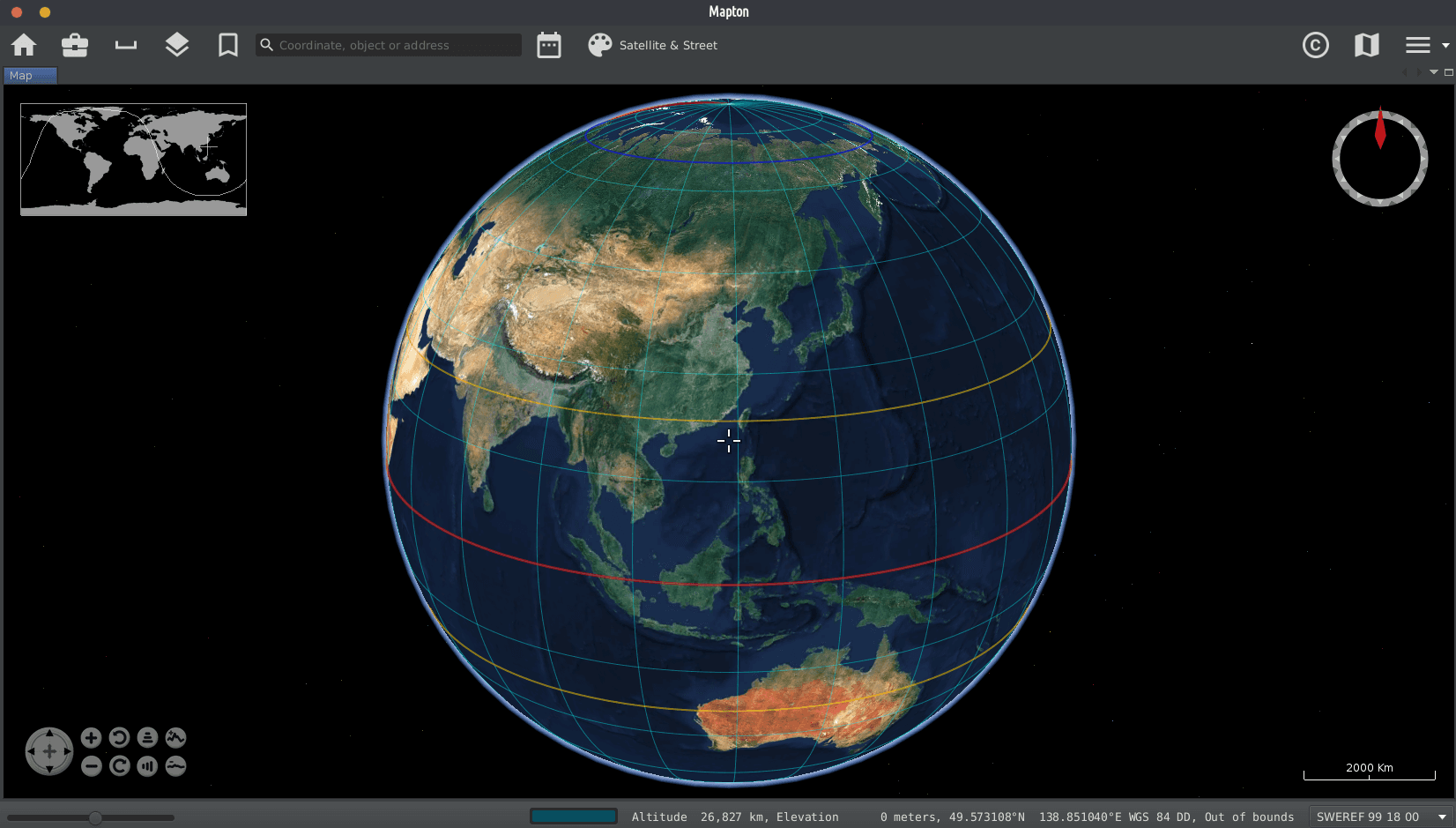The image size is (1456, 828).
Task: Zoom out with the minus button
Action: coord(91,766)
